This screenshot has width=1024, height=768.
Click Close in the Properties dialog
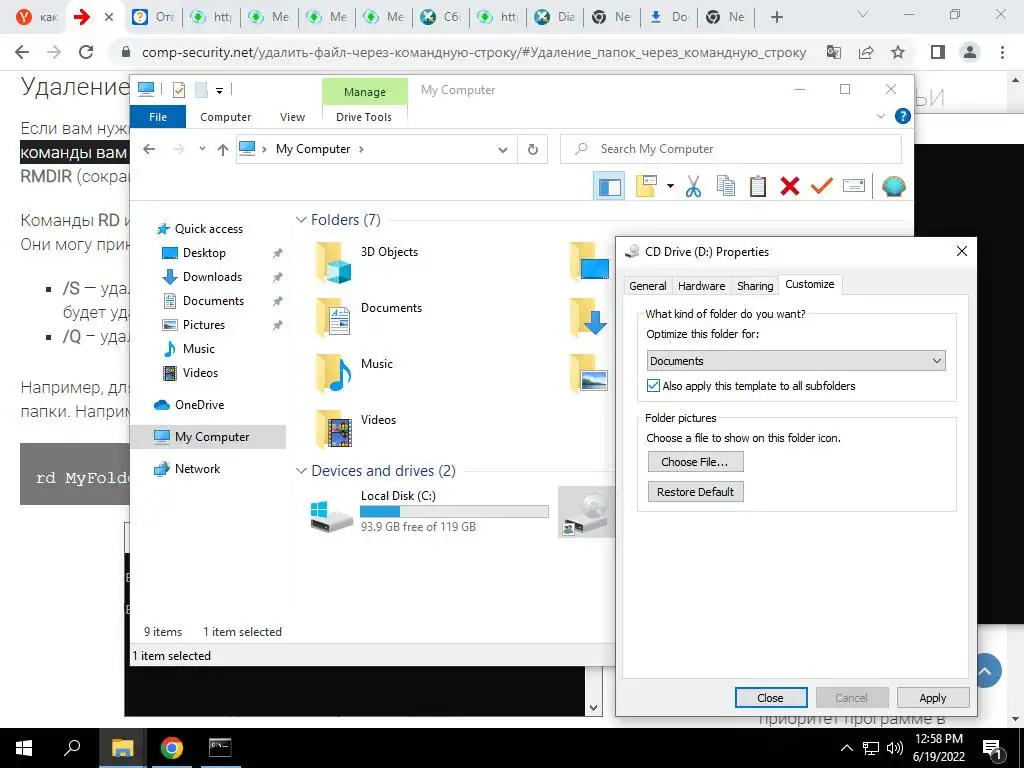[771, 698]
